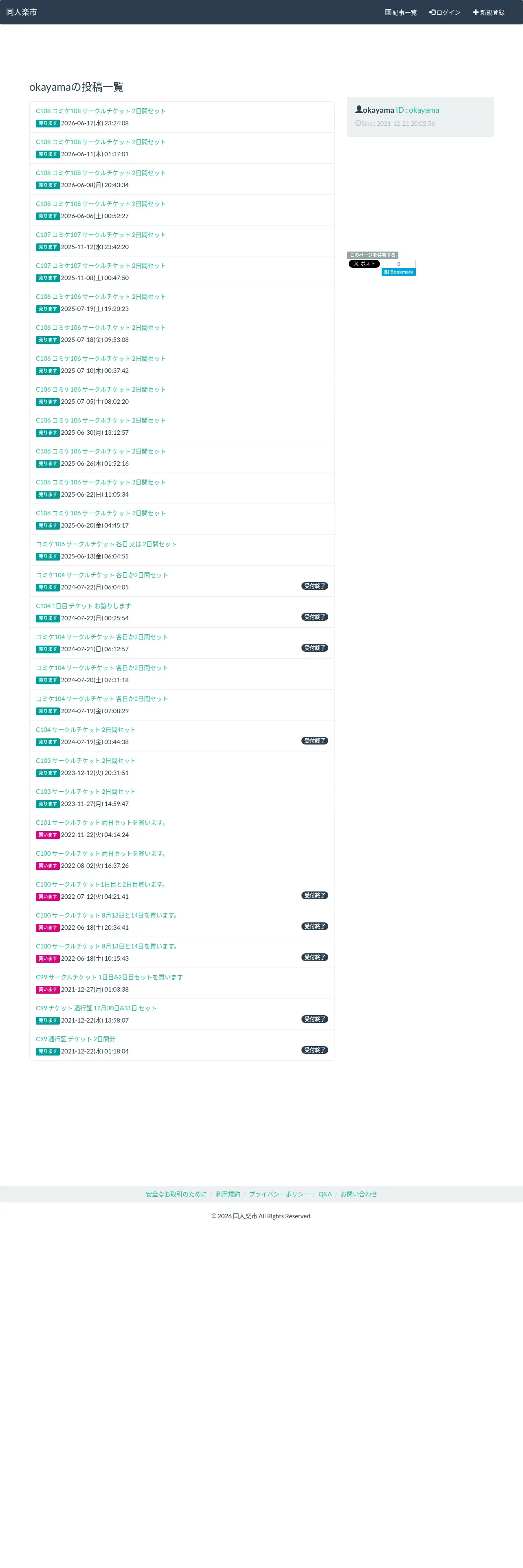This screenshot has height=1568, width=523.
Task: Open Q&A footer link
Action: [325, 1194]
